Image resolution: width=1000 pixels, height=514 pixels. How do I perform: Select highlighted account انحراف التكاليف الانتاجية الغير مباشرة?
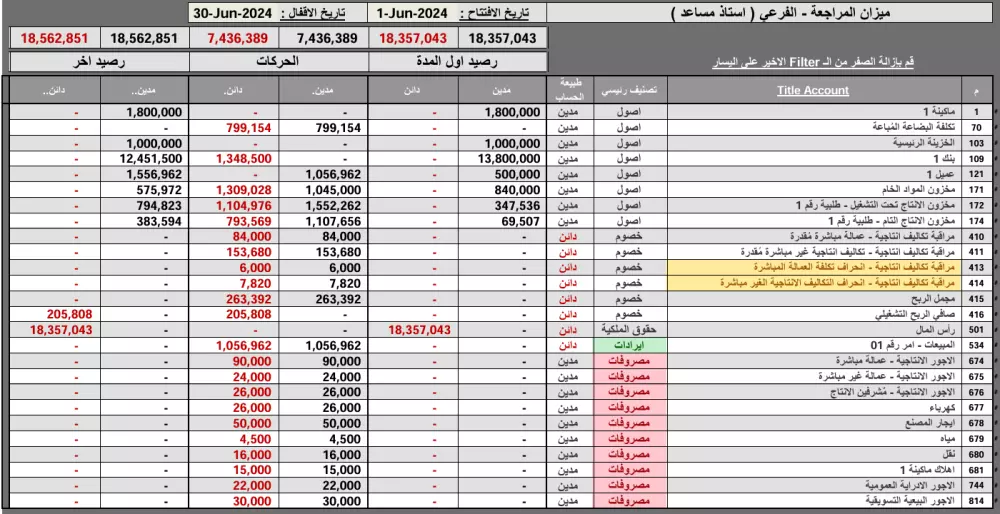pyautogui.click(x=812, y=283)
